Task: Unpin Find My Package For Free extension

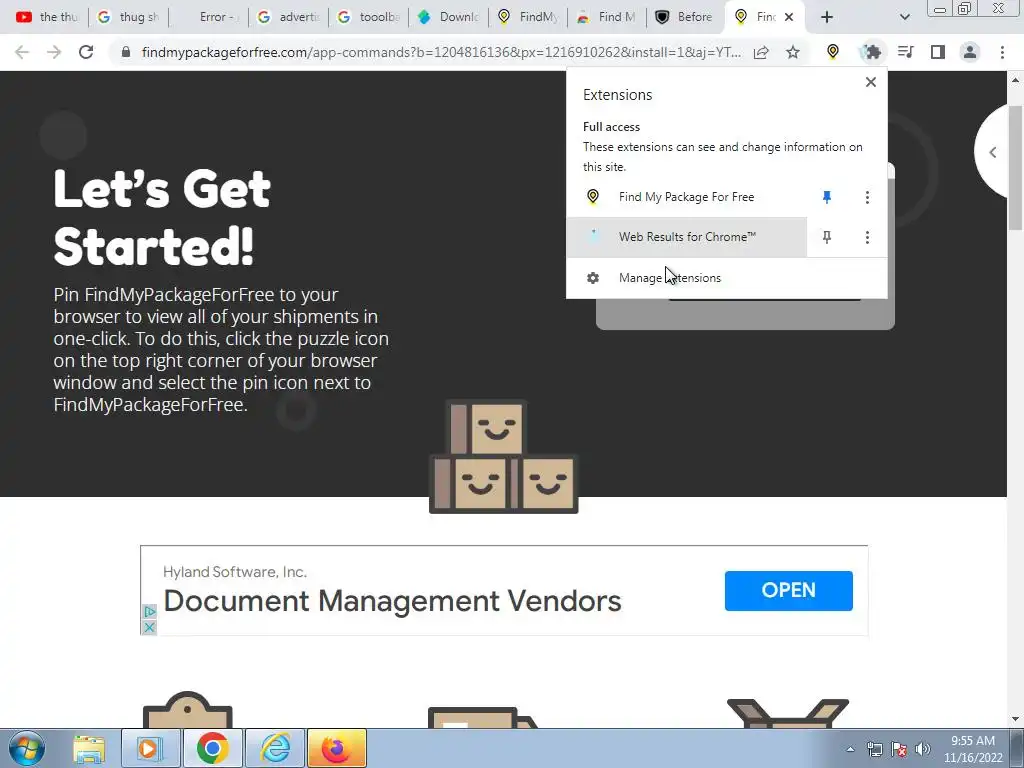Action: (827, 197)
